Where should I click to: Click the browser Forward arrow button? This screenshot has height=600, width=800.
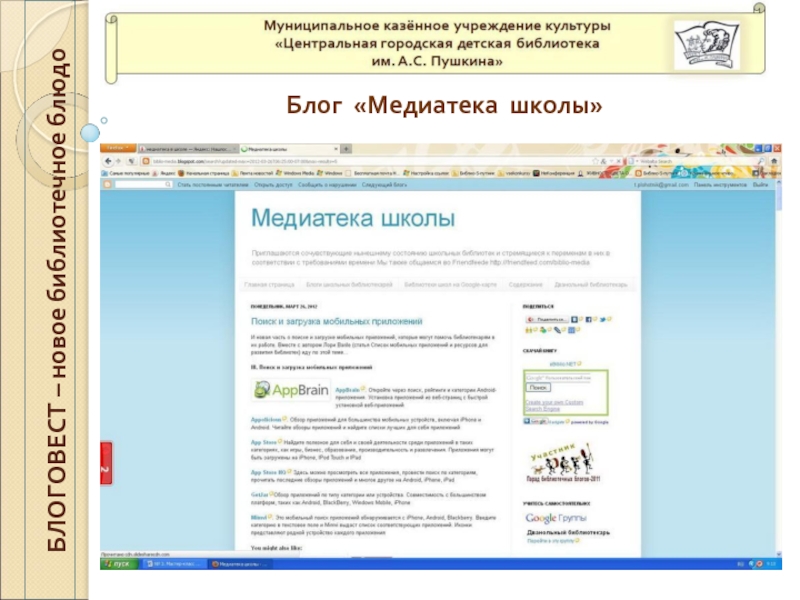118,161
